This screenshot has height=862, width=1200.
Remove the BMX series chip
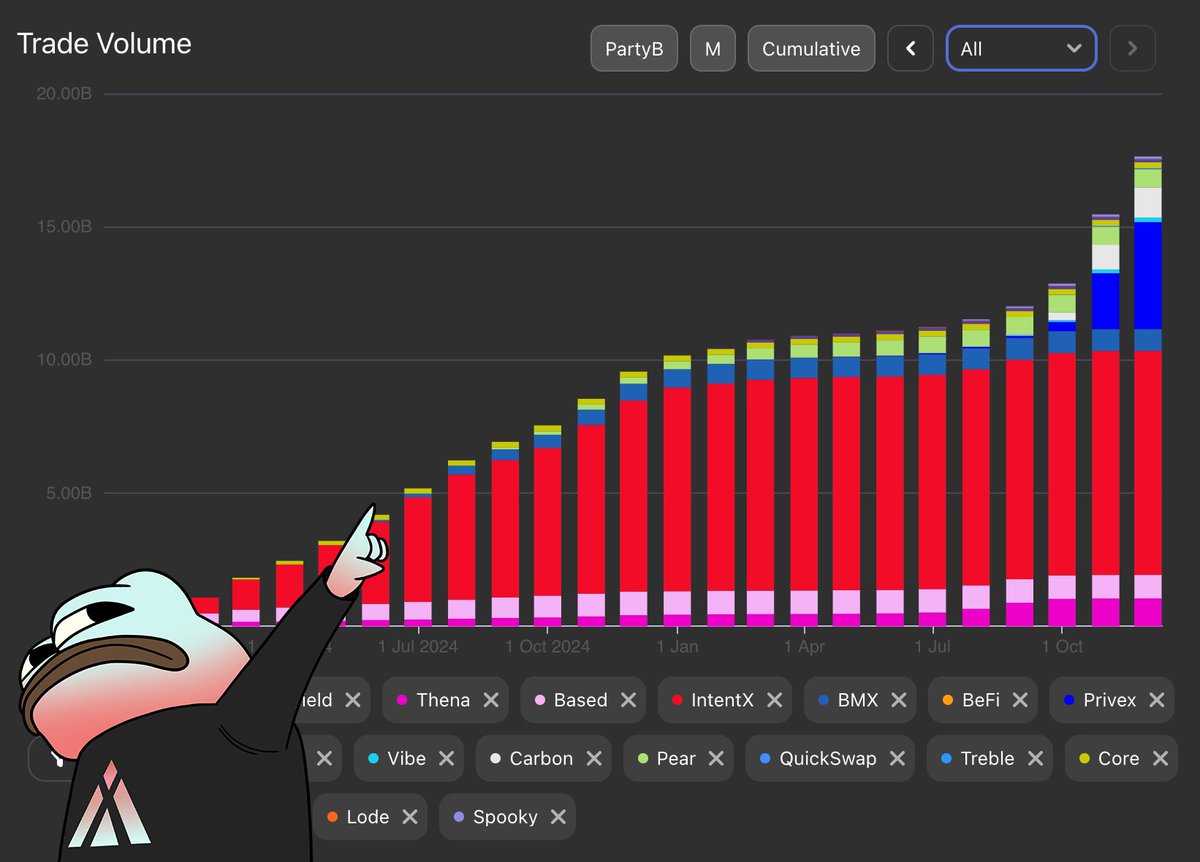tap(898, 700)
